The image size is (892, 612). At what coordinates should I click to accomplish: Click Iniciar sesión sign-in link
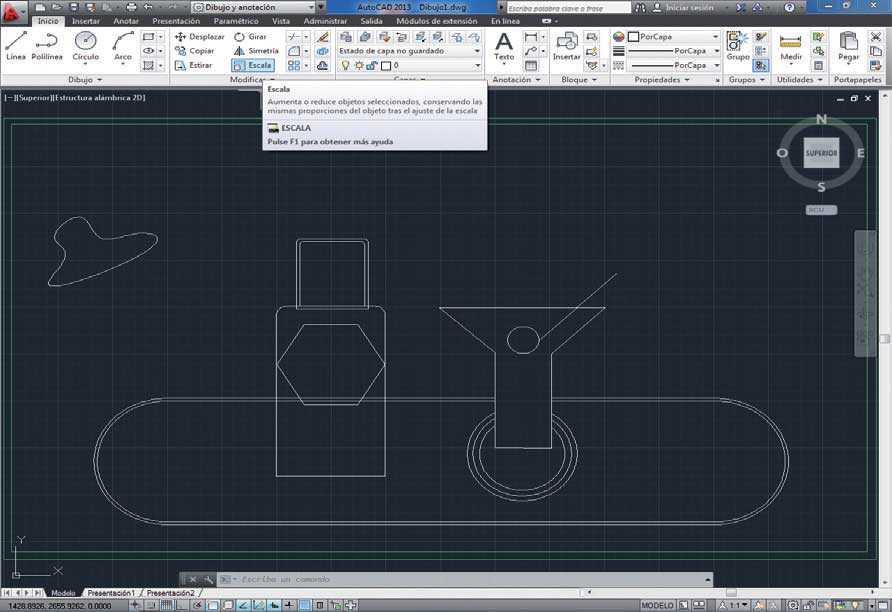pyautogui.click(x=689, y=7)
